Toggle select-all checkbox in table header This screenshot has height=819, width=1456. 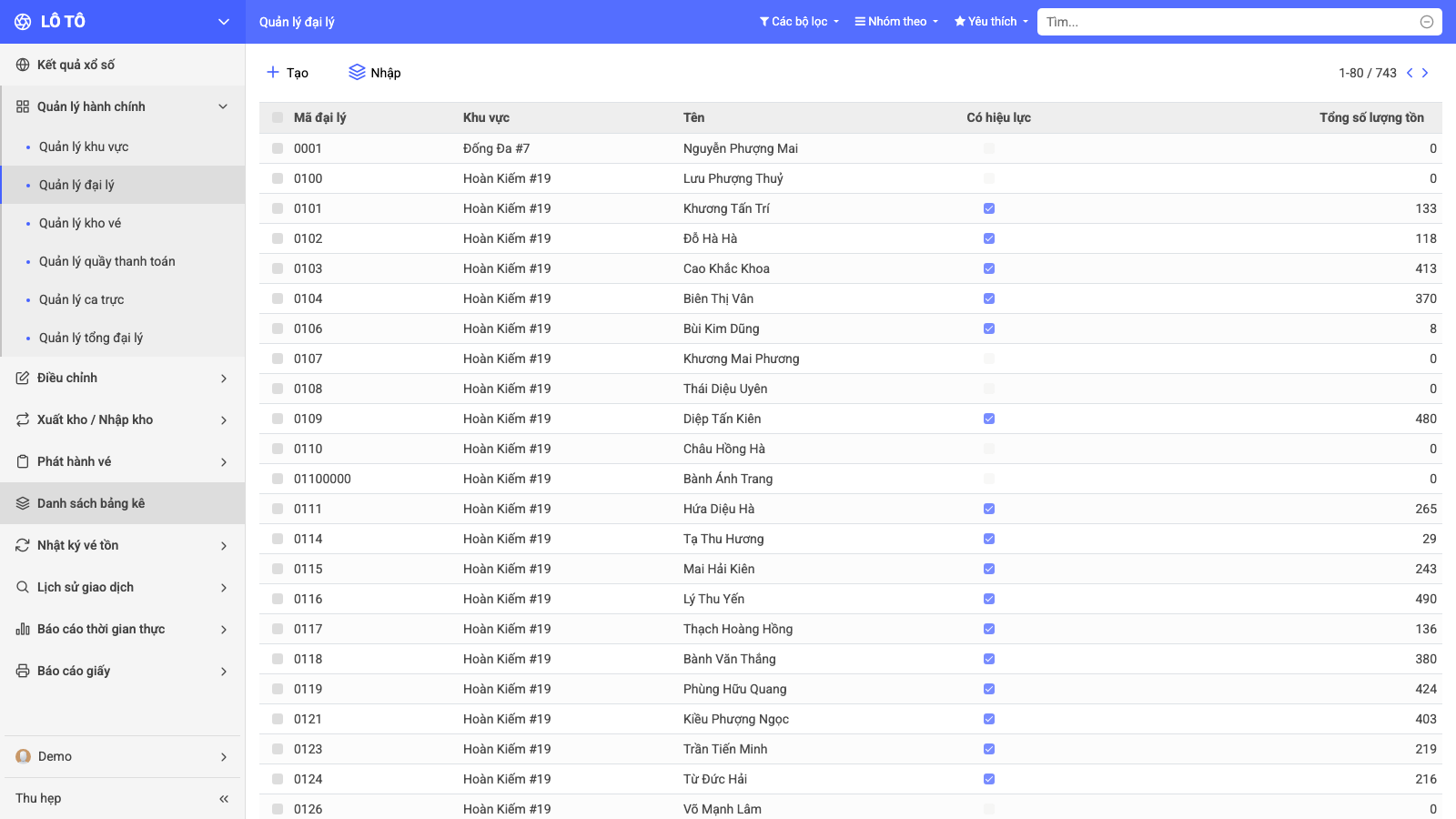coord(278,117)
